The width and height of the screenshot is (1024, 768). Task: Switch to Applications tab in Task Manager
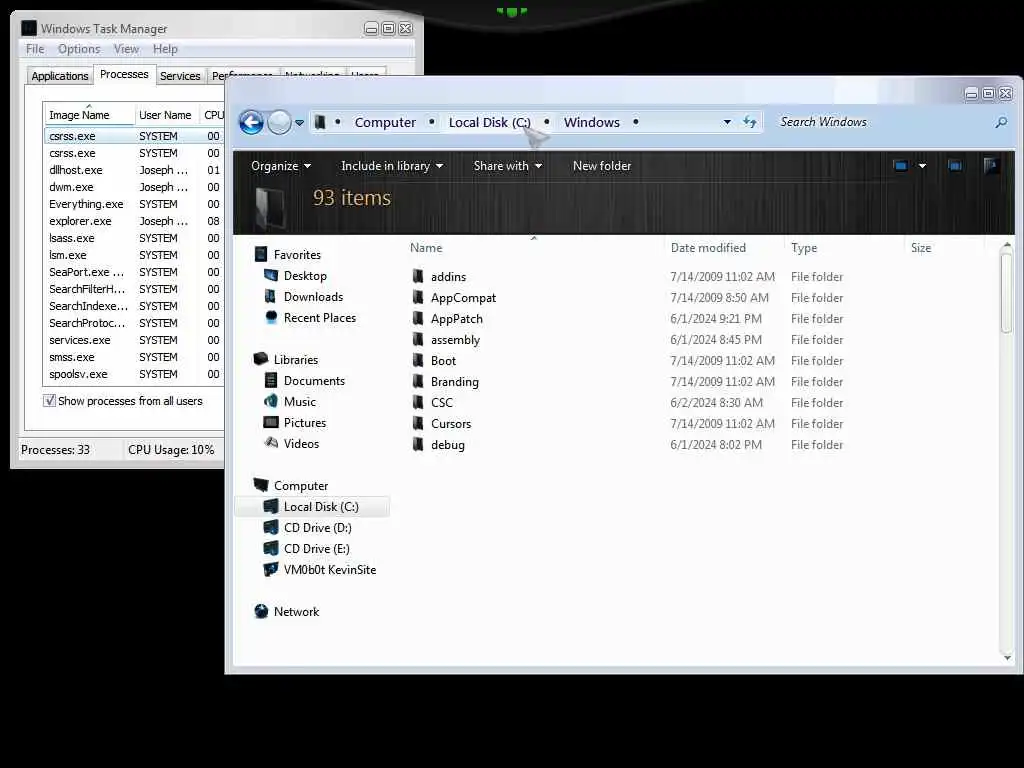click(59, 76)
